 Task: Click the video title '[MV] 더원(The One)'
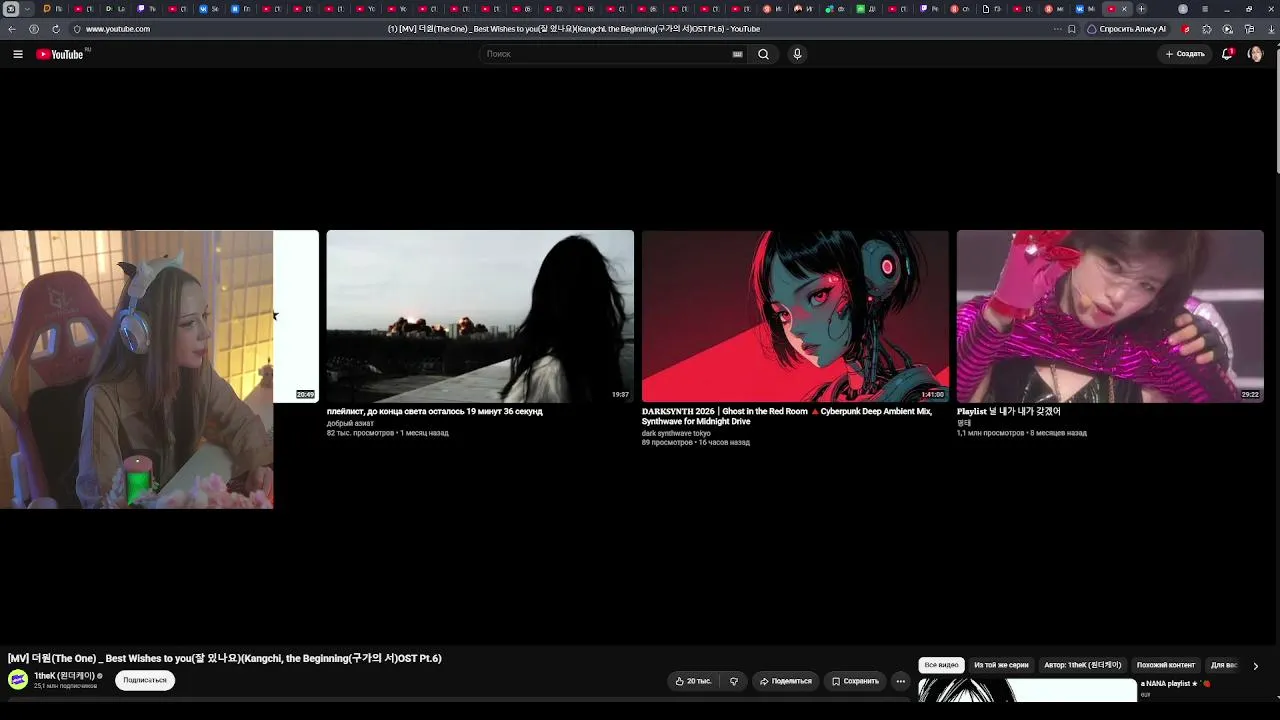tap(225, 658)
